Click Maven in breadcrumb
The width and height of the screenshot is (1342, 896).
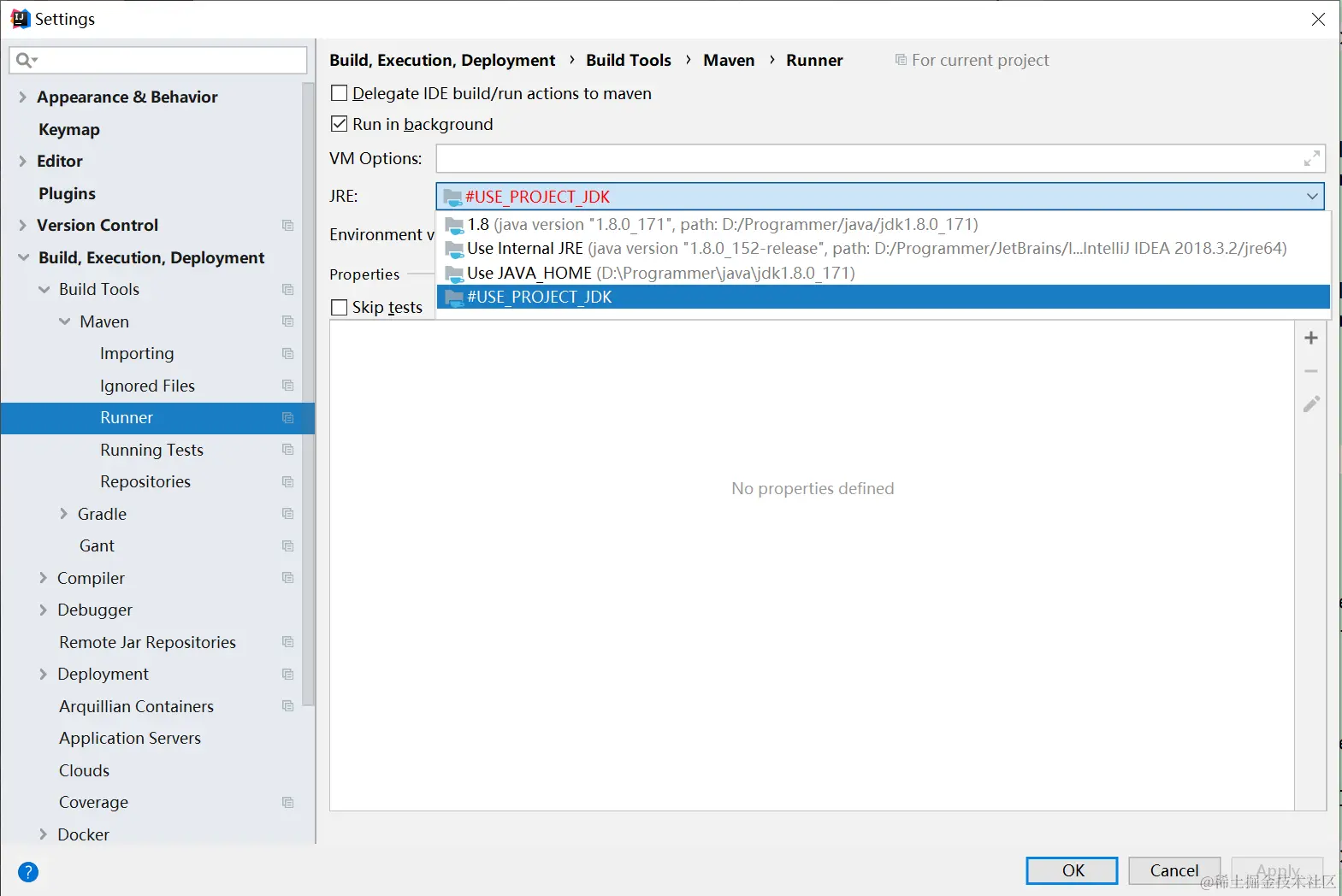729,60
